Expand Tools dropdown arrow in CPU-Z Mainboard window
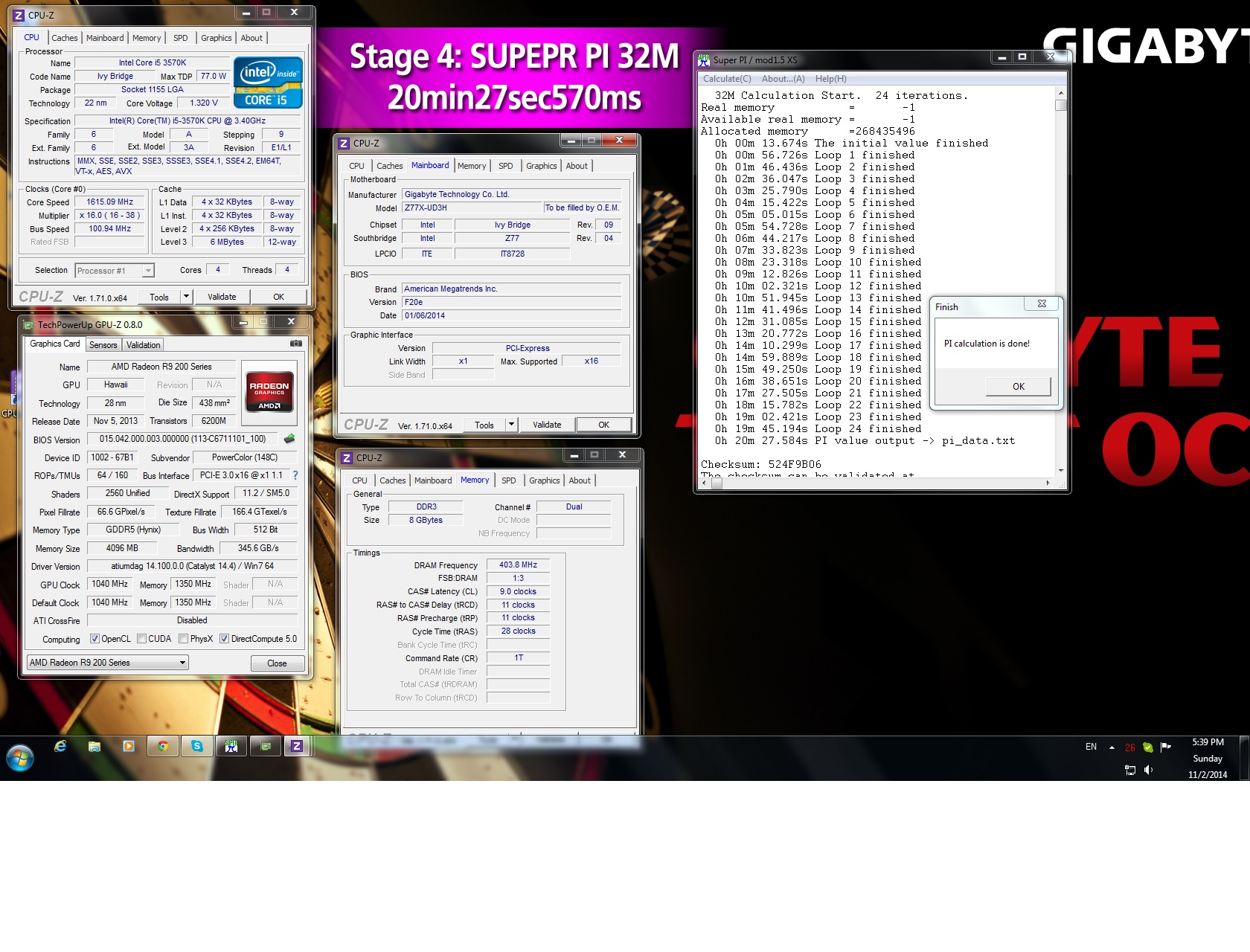This screenshot has height=952, width=1250. click(511, 425)
